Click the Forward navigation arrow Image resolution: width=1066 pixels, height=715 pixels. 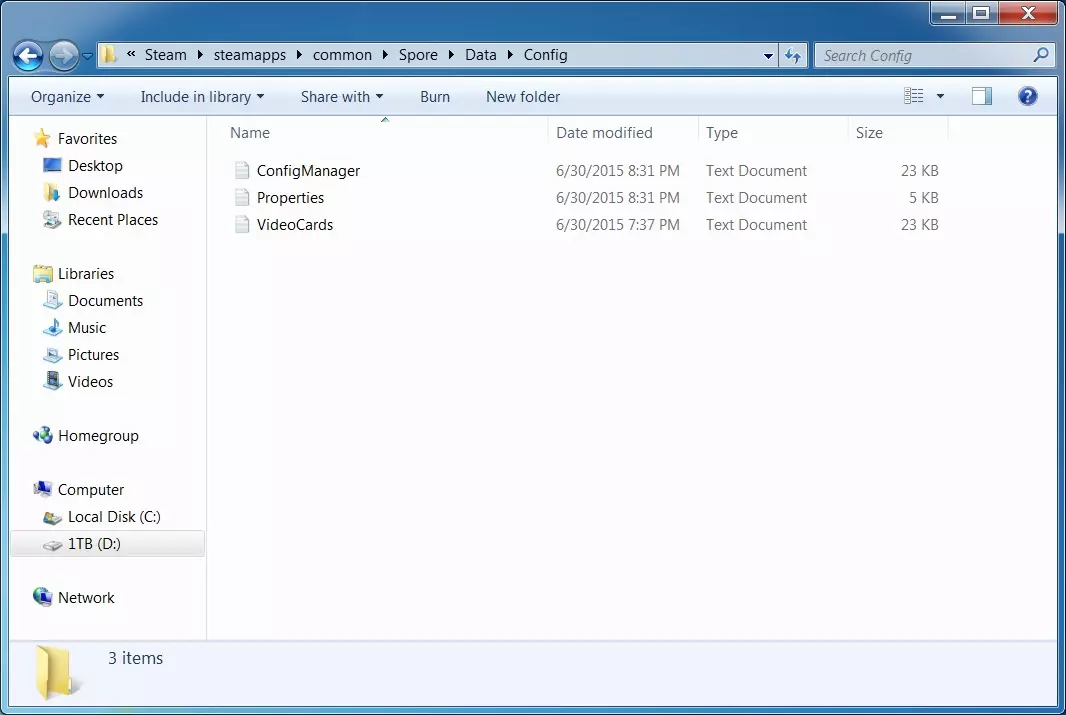click(63, 56)
